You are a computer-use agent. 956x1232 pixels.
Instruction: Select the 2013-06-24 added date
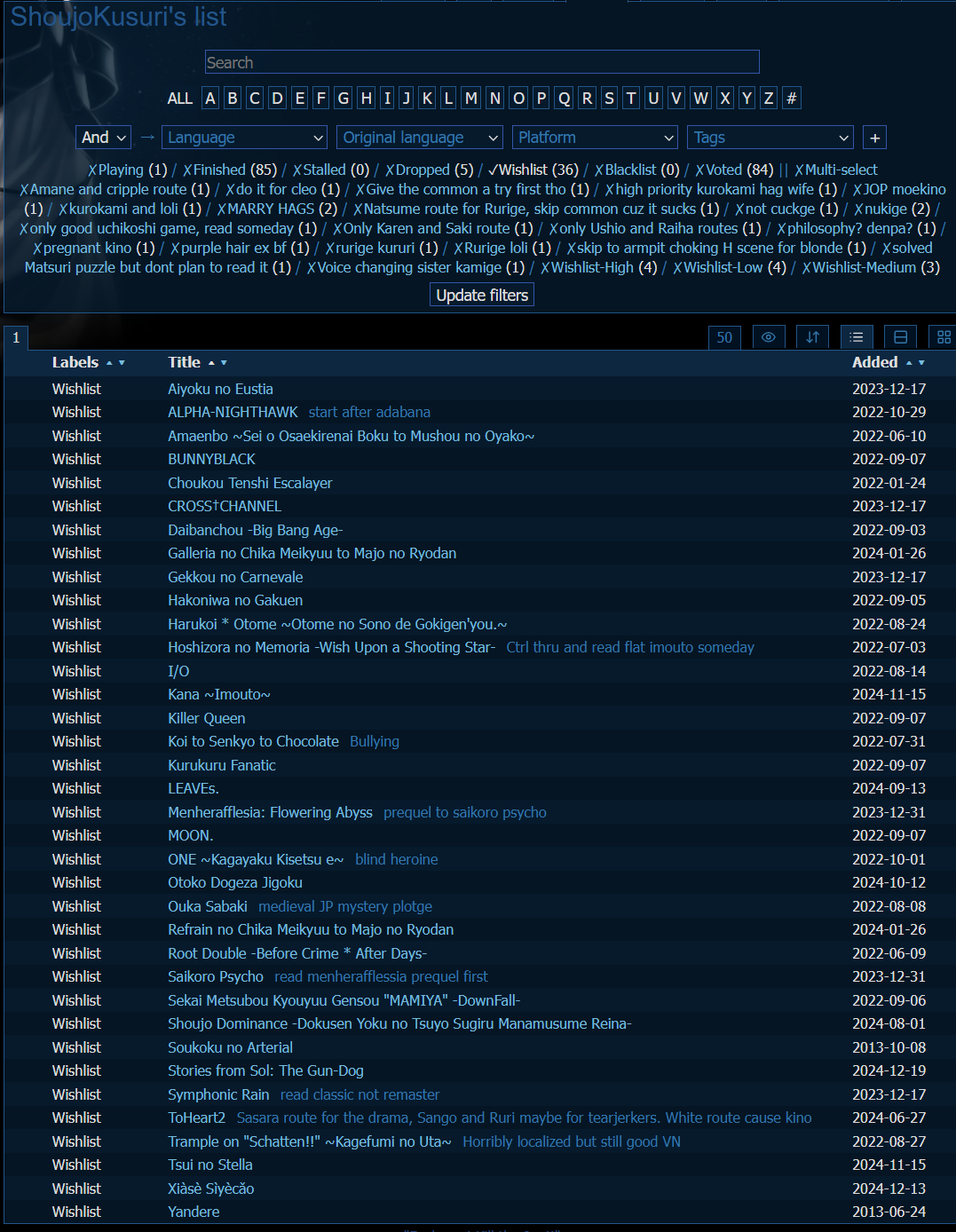click(x=889, y=1212)
